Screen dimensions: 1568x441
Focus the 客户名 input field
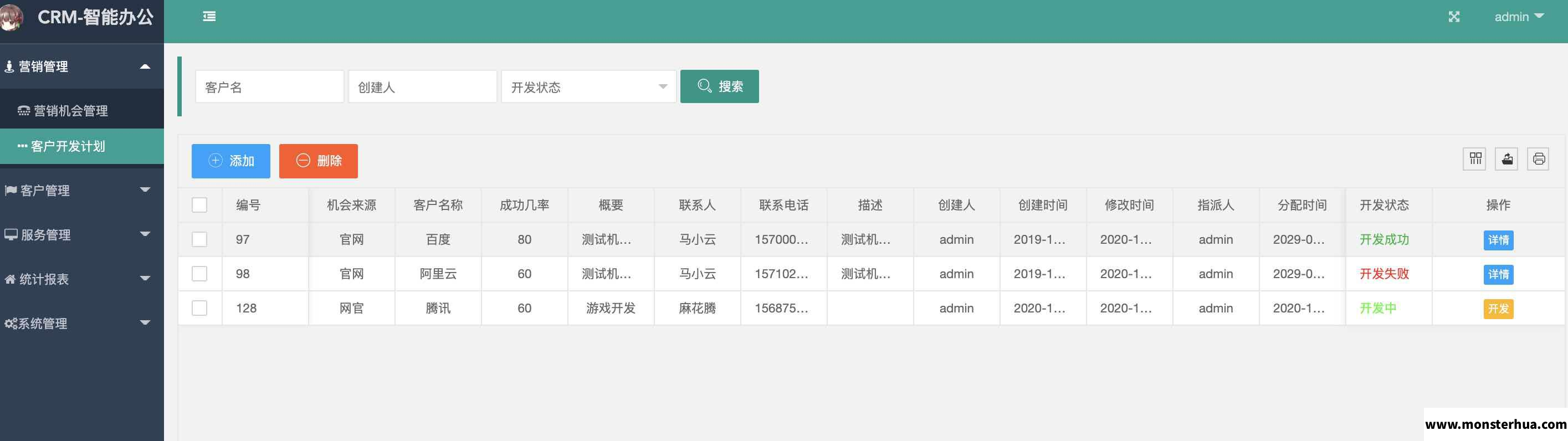pyautogui.click(x=270, y=87)
